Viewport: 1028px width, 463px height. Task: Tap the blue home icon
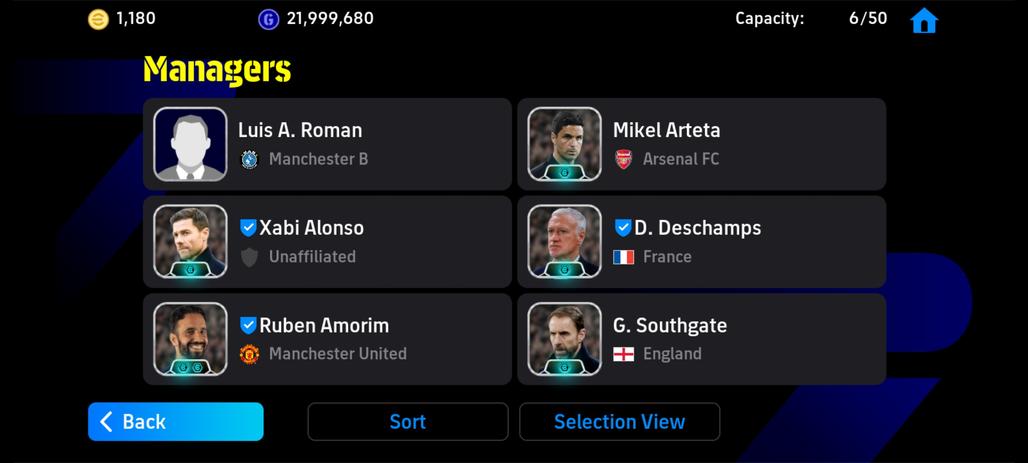[x=924, y=20]
